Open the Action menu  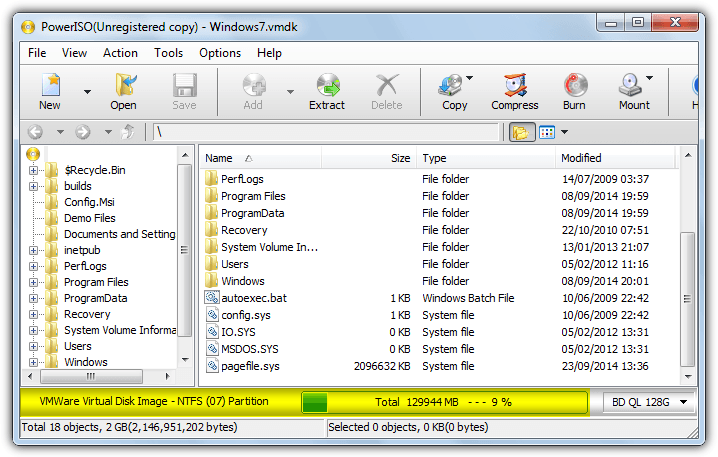120,53
